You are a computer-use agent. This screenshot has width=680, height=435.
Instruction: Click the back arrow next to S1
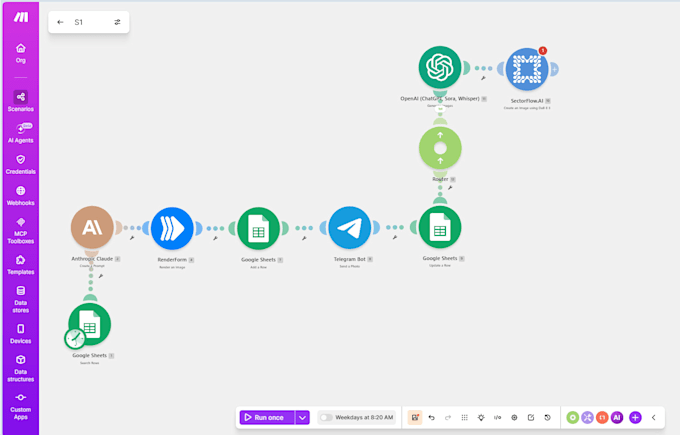pyautogui.click(x=60, y=22)
